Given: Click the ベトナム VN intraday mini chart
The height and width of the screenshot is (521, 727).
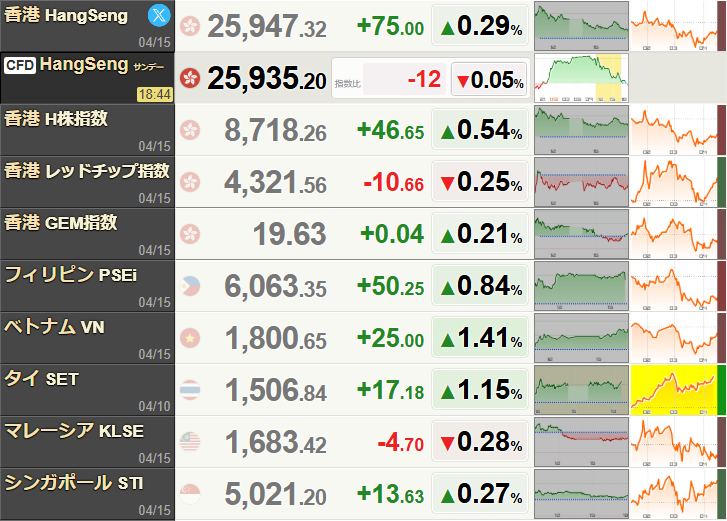Looking at the screenshot, I should coord(581,338).
